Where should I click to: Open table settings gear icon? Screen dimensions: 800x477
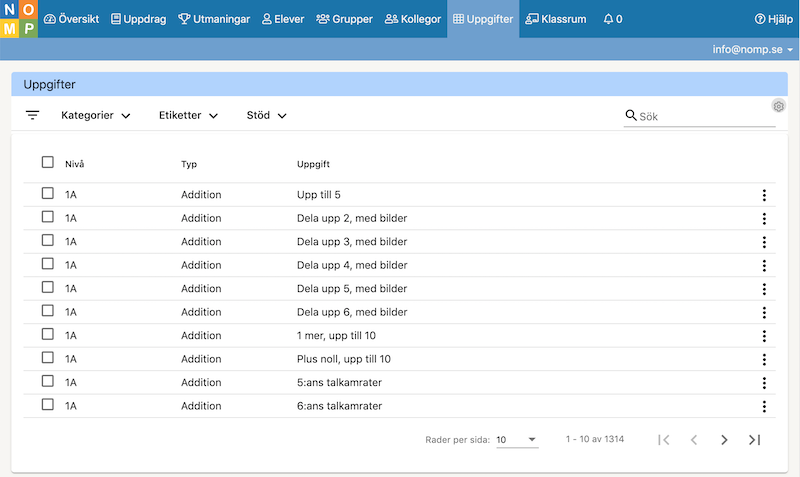point(779,106)
